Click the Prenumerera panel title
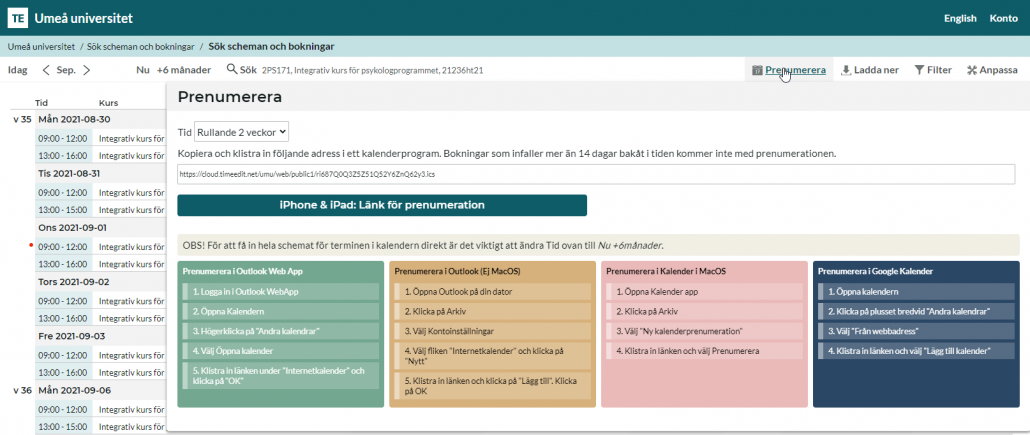 (230, 97)
